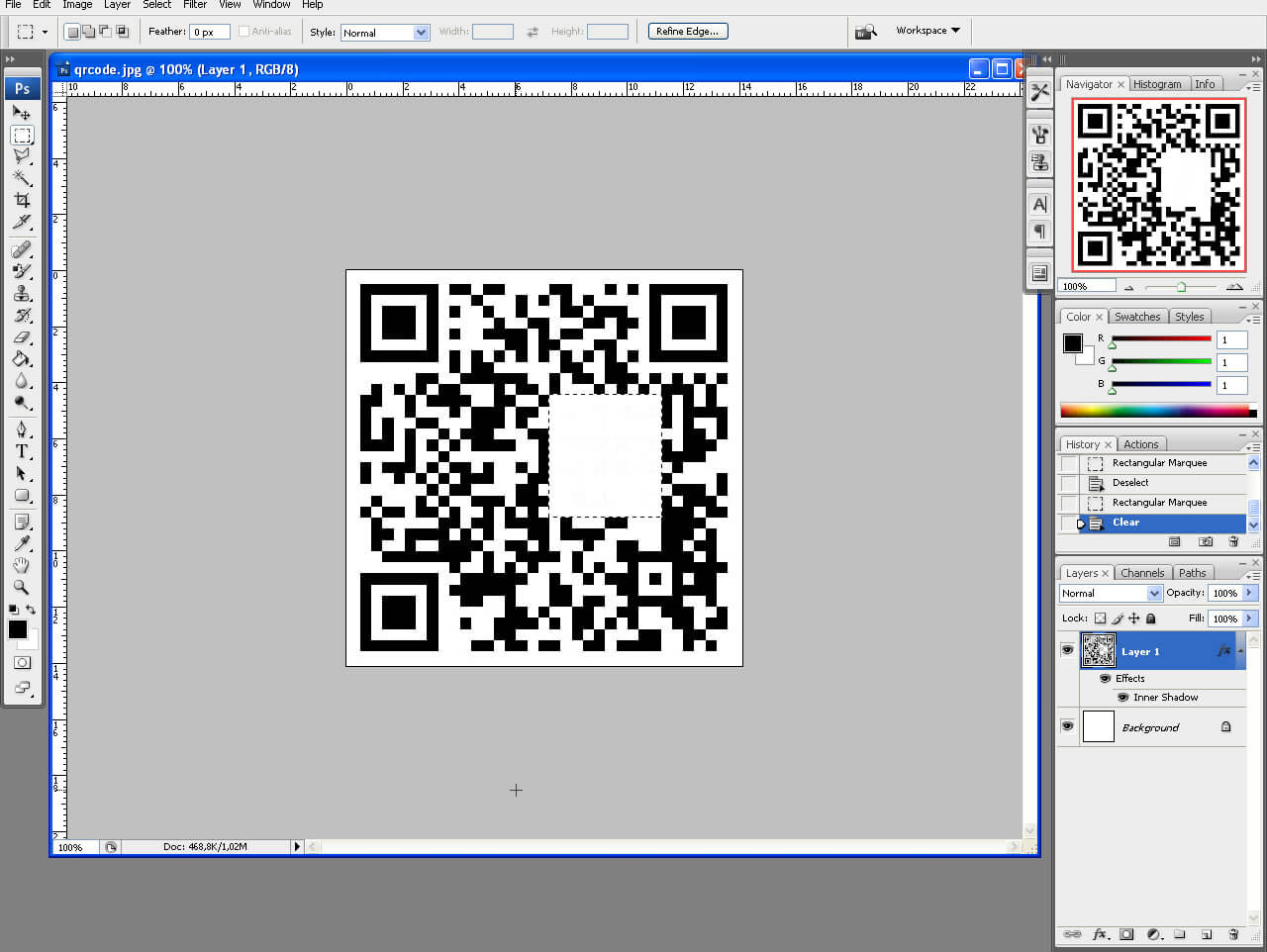Open status bar document info arrow
Screen dimensions: 1267x952
click(x=296, y=847)
